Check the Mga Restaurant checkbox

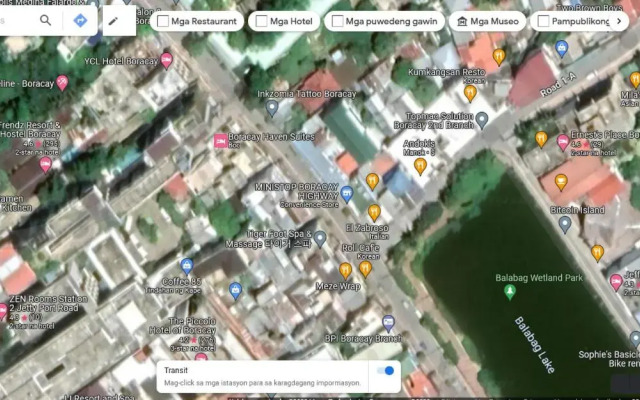[163, 21]
